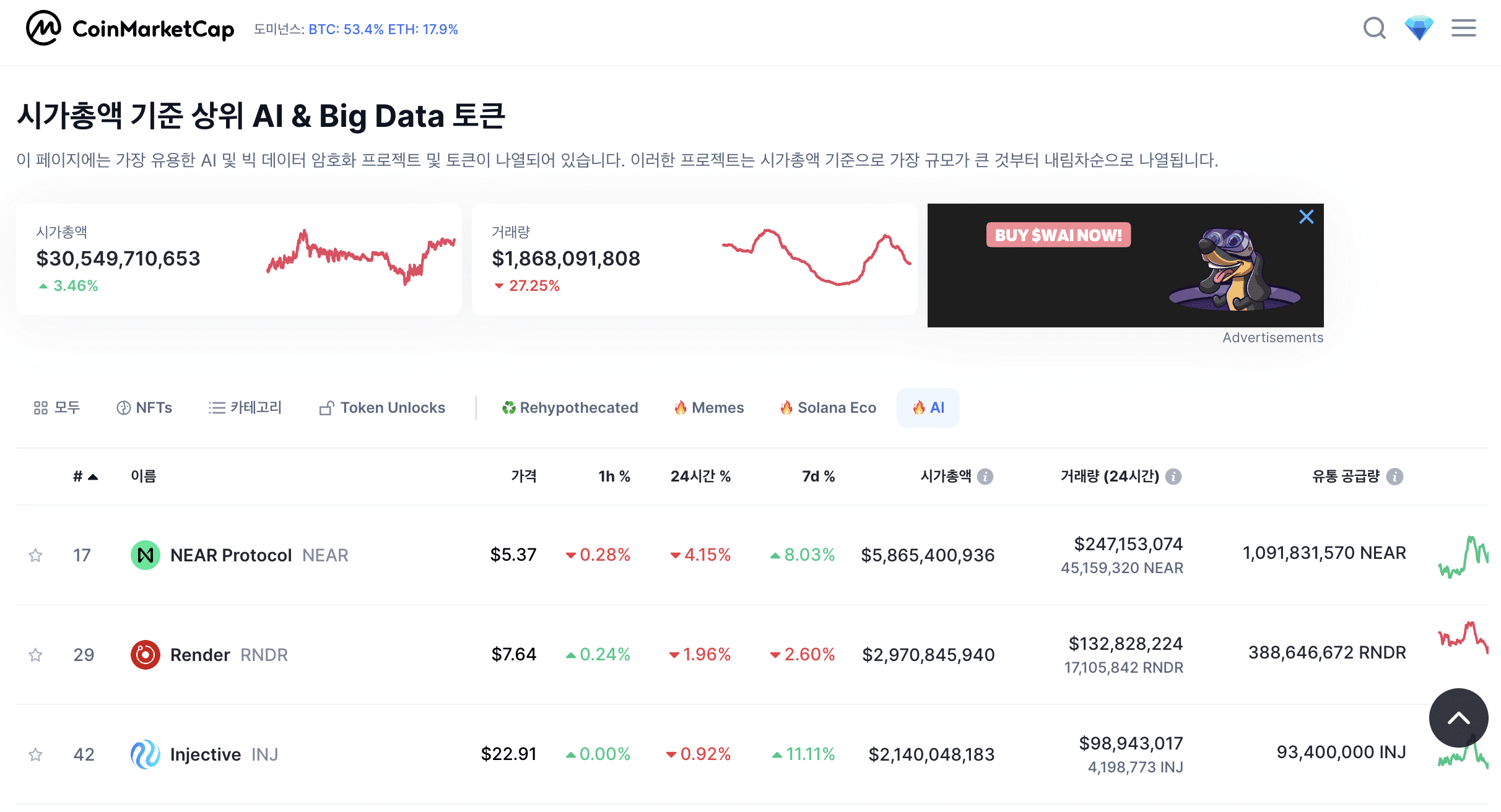Sort by 24시간 % column header

pos(701,477)
